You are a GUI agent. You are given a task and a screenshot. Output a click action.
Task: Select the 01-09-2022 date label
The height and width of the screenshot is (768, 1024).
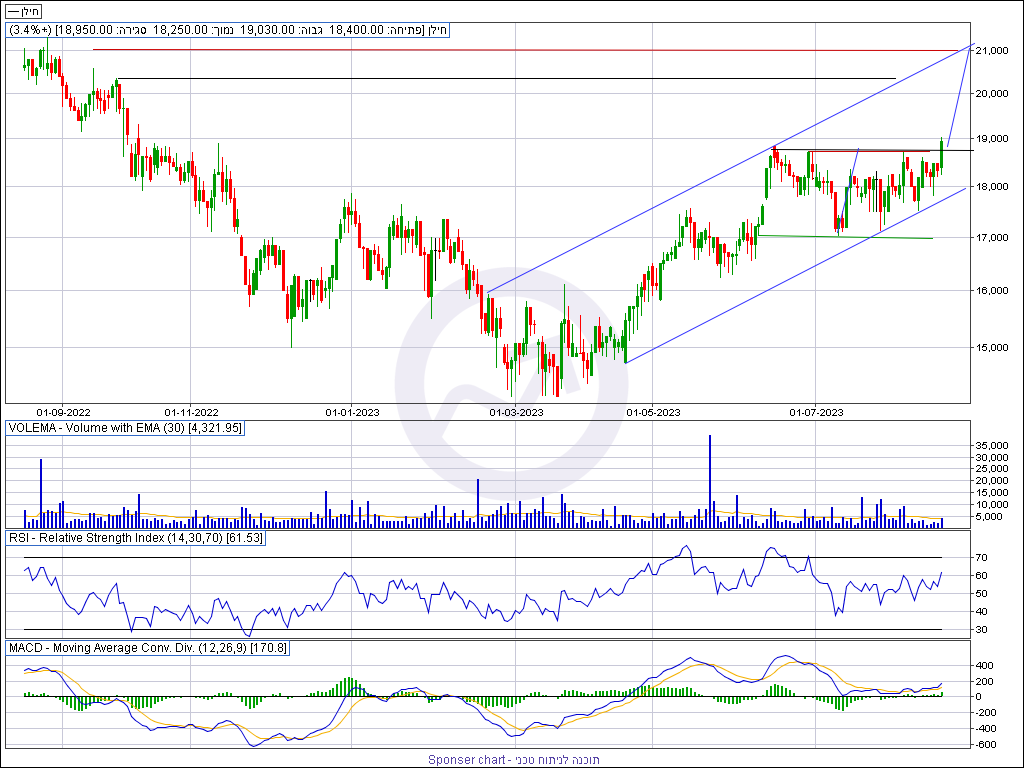pos(63,412)
